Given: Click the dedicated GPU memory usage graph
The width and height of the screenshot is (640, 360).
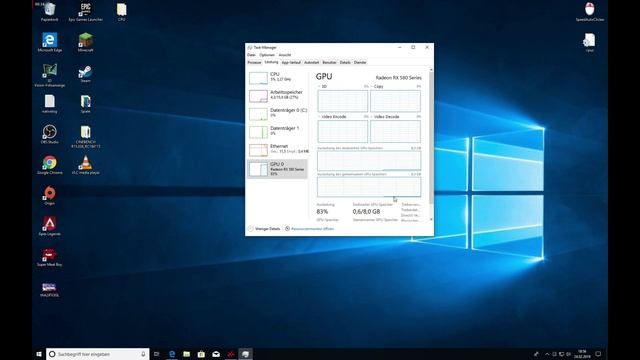Looking at the screenshot, I should coord(369,160).
